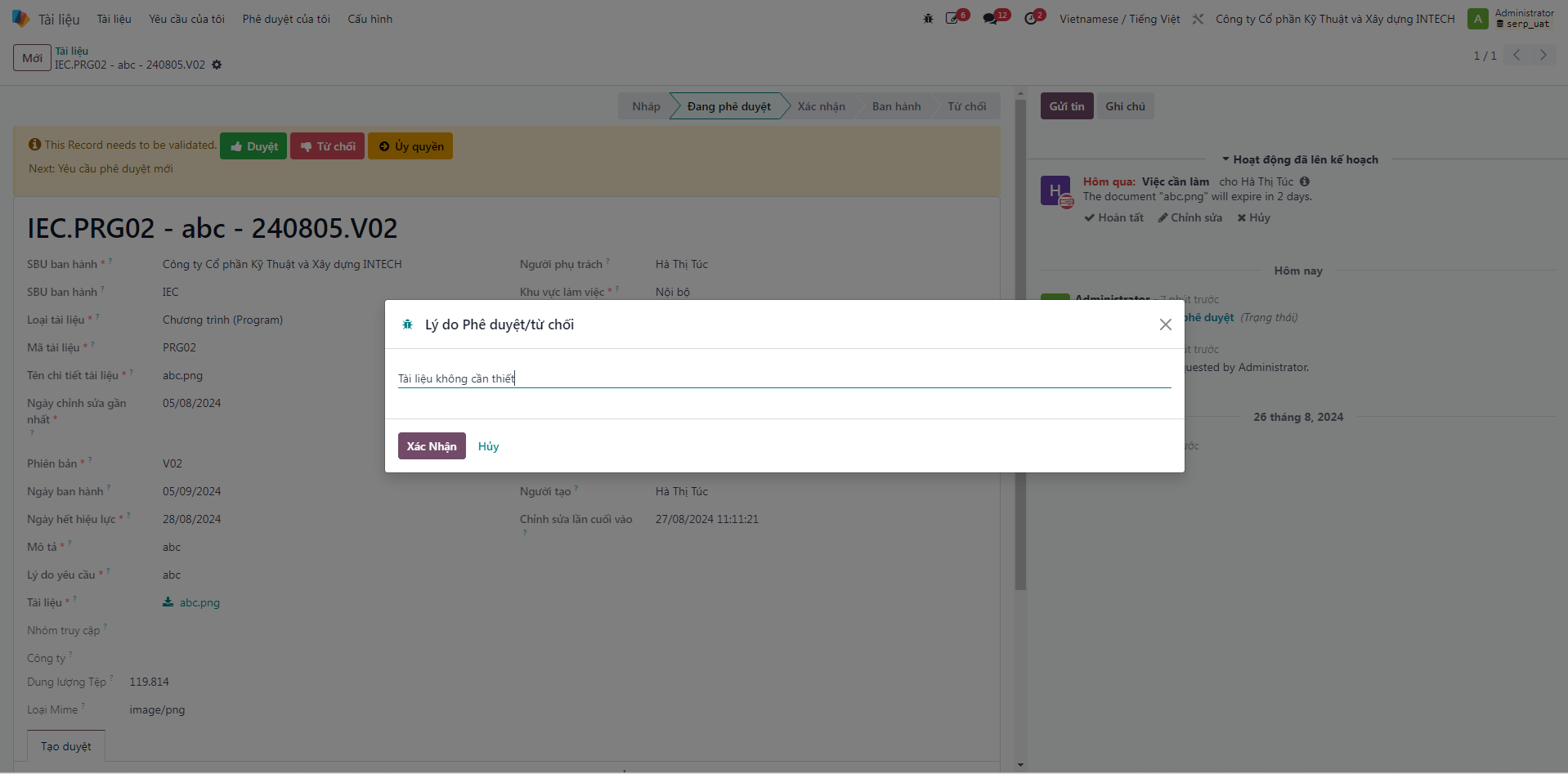Download the abc.png attachment
The height and width of the screenshot is (774, 1568).
[191, 602]
